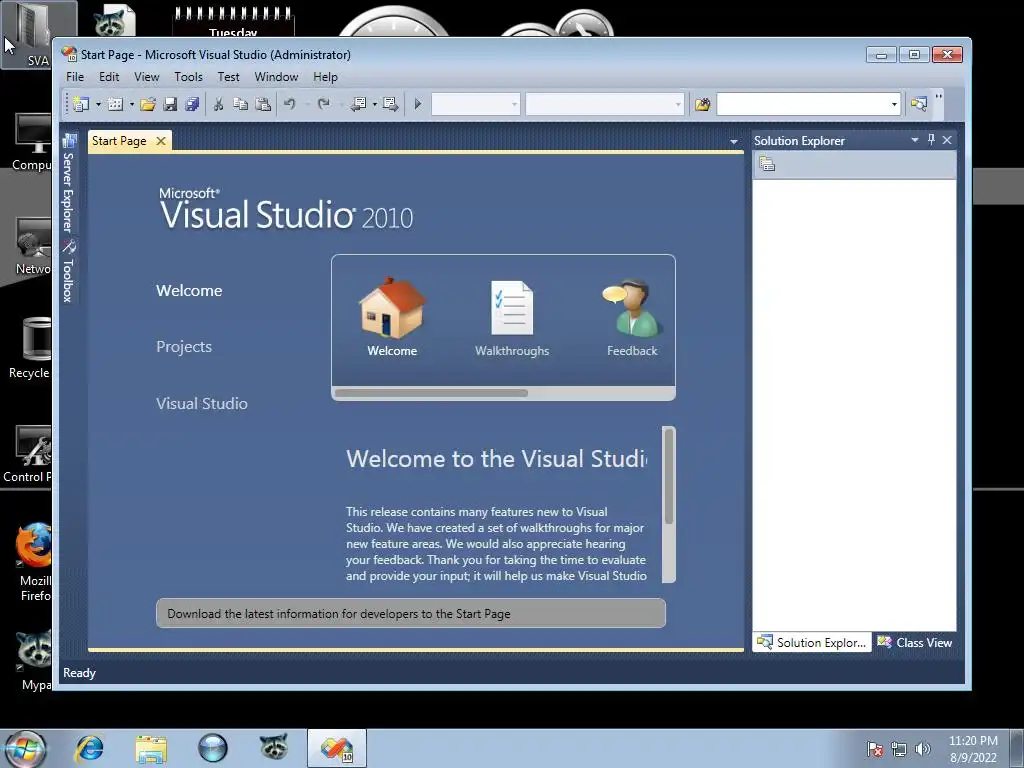
Task: Click the Redo arrow icon
Action: point(323,104)
